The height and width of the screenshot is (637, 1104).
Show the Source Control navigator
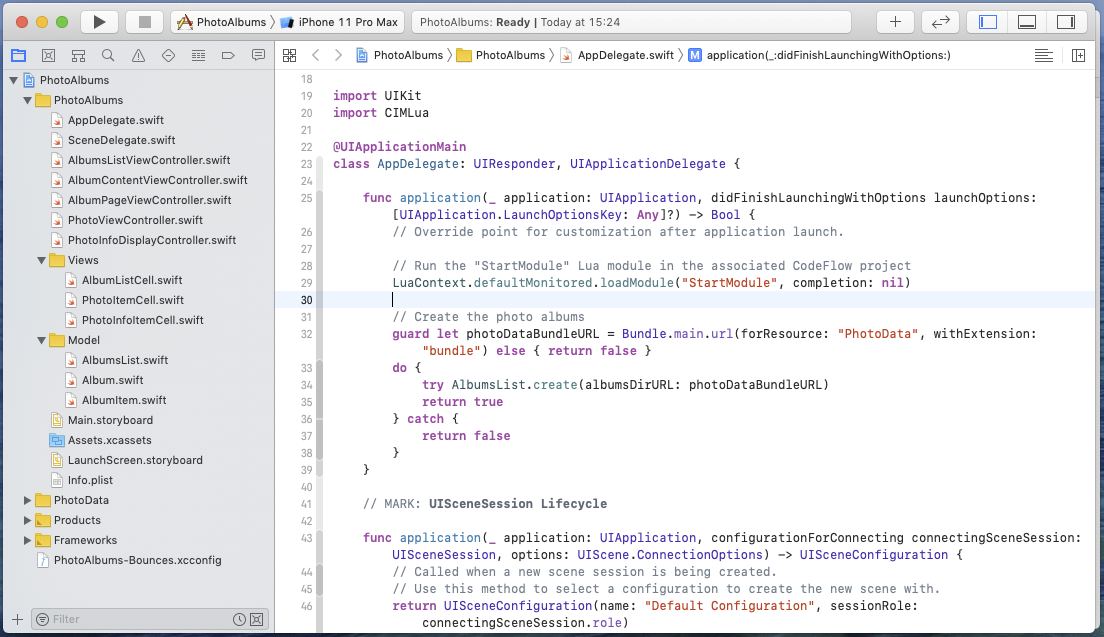coord(49,55)
